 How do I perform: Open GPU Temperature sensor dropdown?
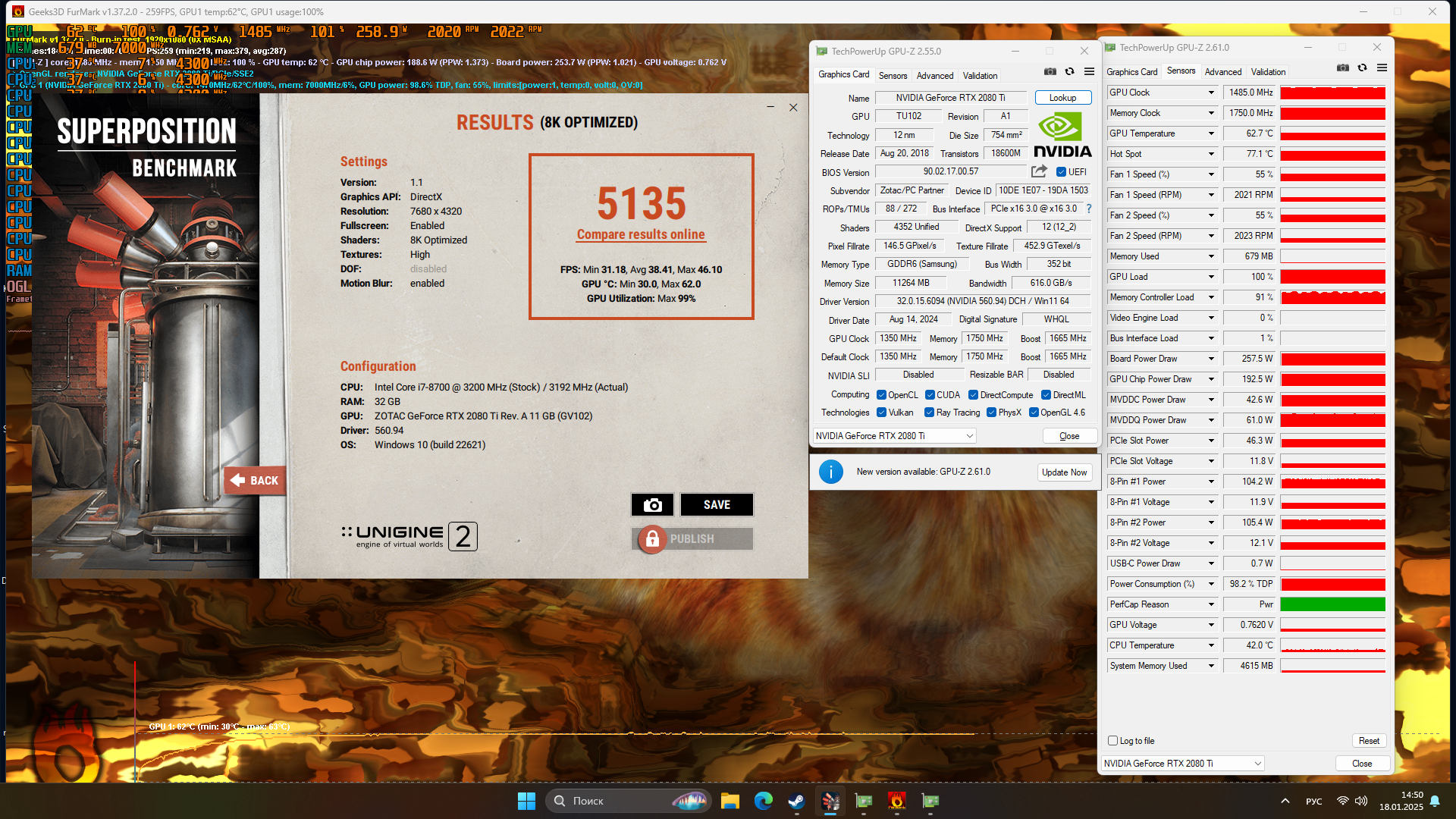1211,133
